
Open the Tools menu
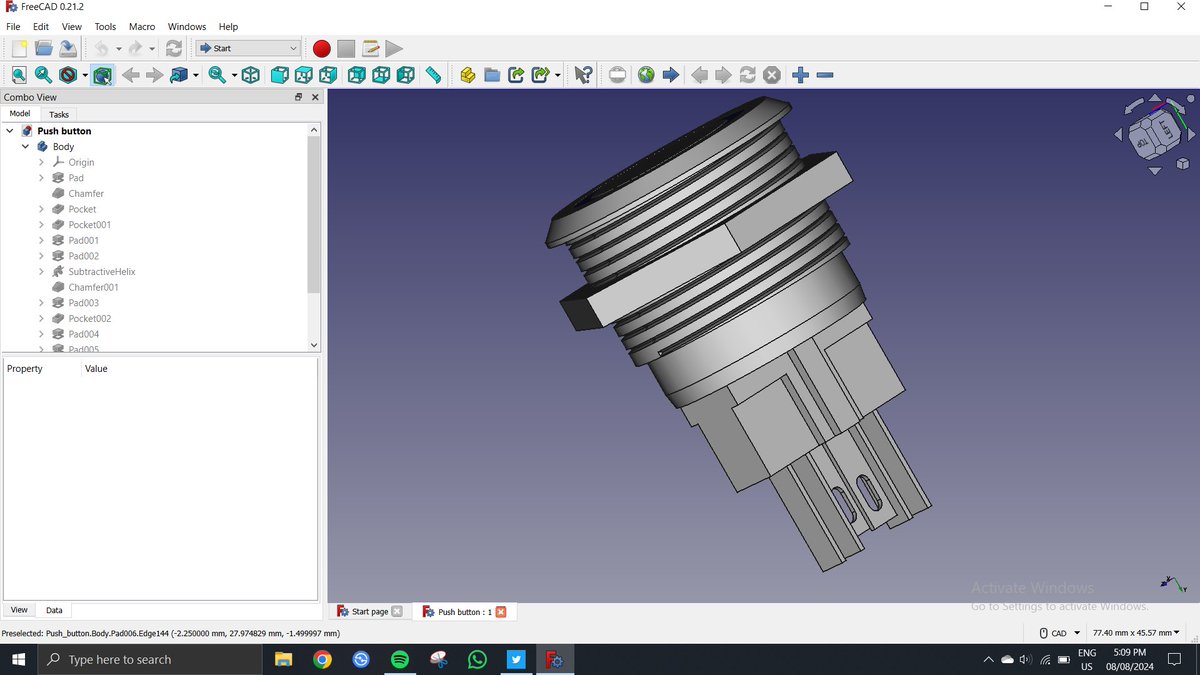click(105, 27)
